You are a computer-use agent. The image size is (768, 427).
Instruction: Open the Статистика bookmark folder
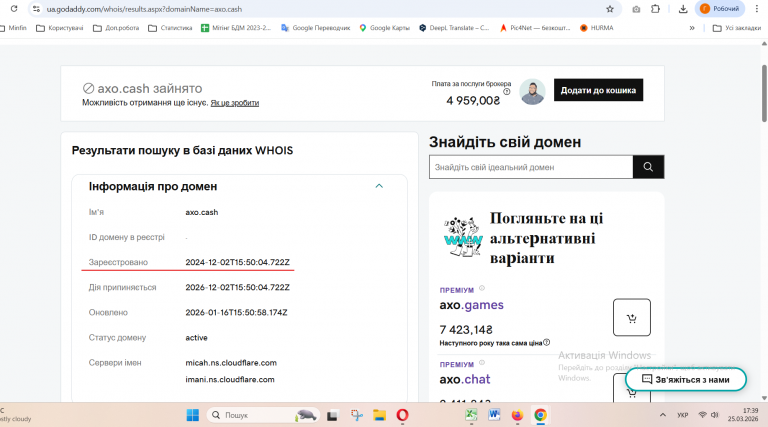coord(170,28)
